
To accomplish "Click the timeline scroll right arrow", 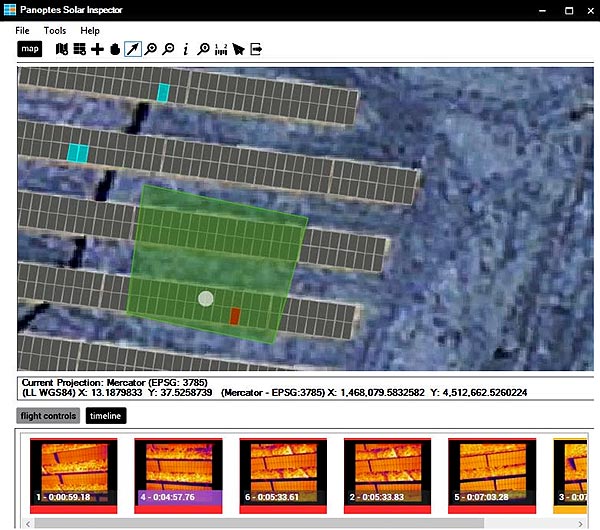I will [581, 523].
